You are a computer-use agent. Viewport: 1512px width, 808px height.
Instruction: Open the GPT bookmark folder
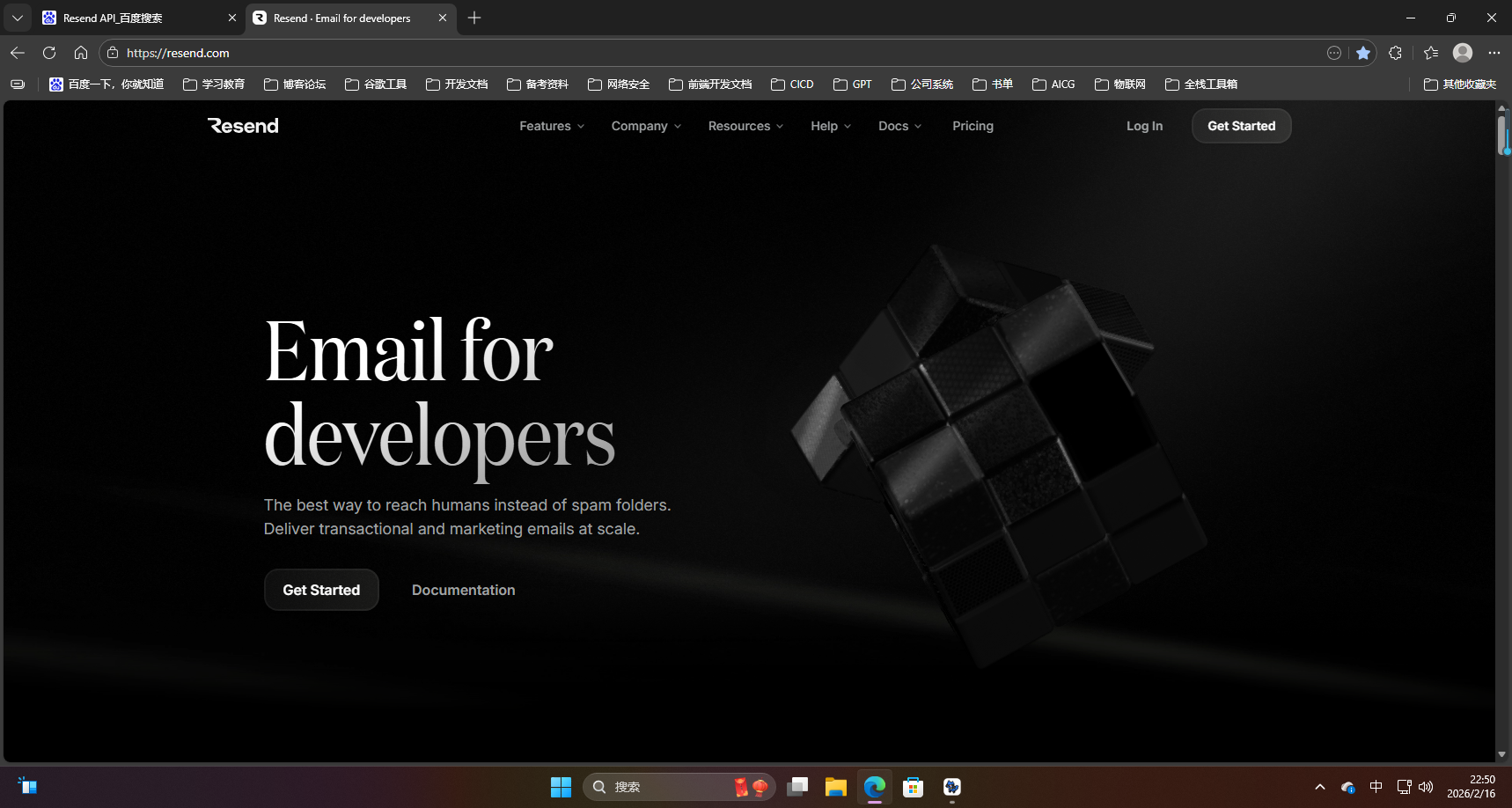pos(853,84)
